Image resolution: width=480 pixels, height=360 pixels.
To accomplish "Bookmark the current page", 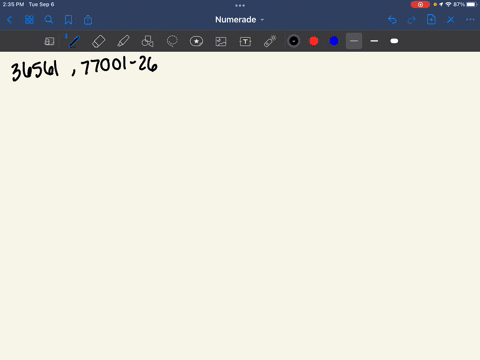I will [68, 20].
